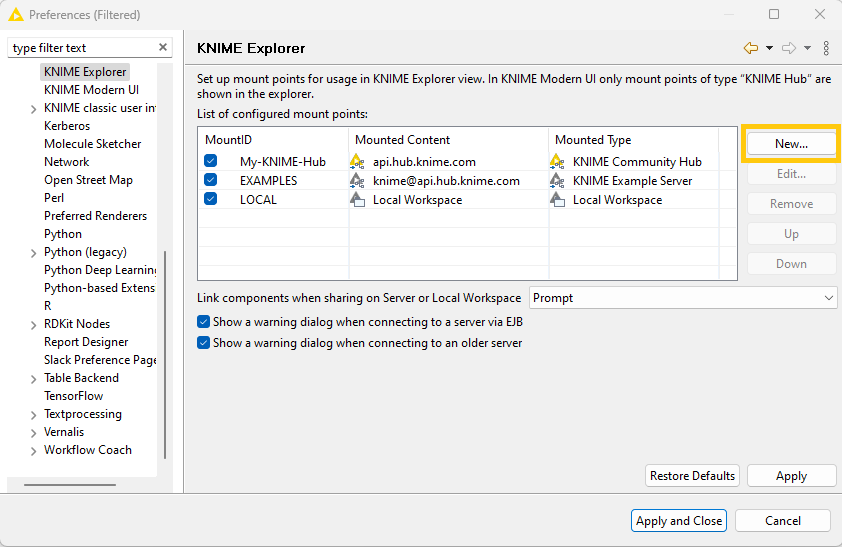Click the KNIME Community Hub type icon

[557, 162]
